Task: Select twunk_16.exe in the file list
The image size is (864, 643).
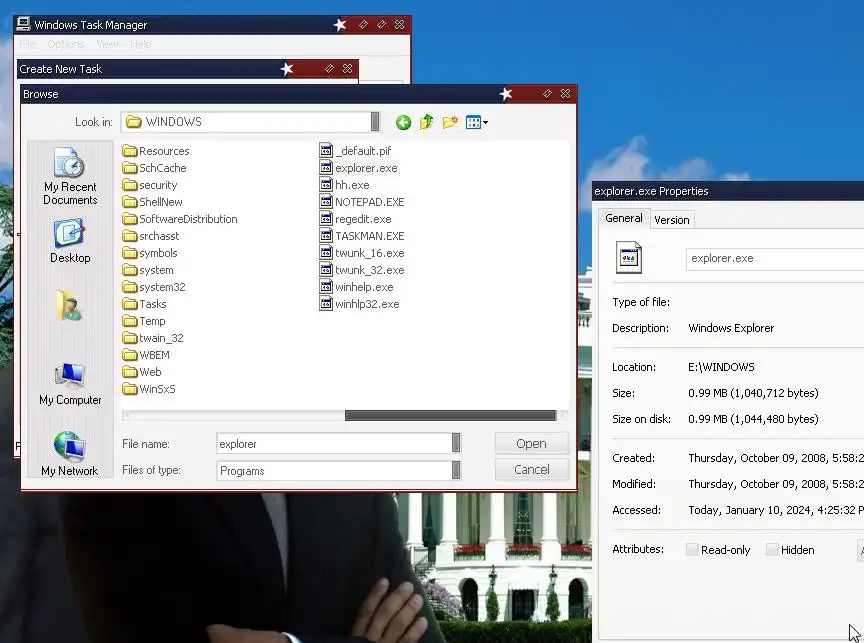Action: 362,253
